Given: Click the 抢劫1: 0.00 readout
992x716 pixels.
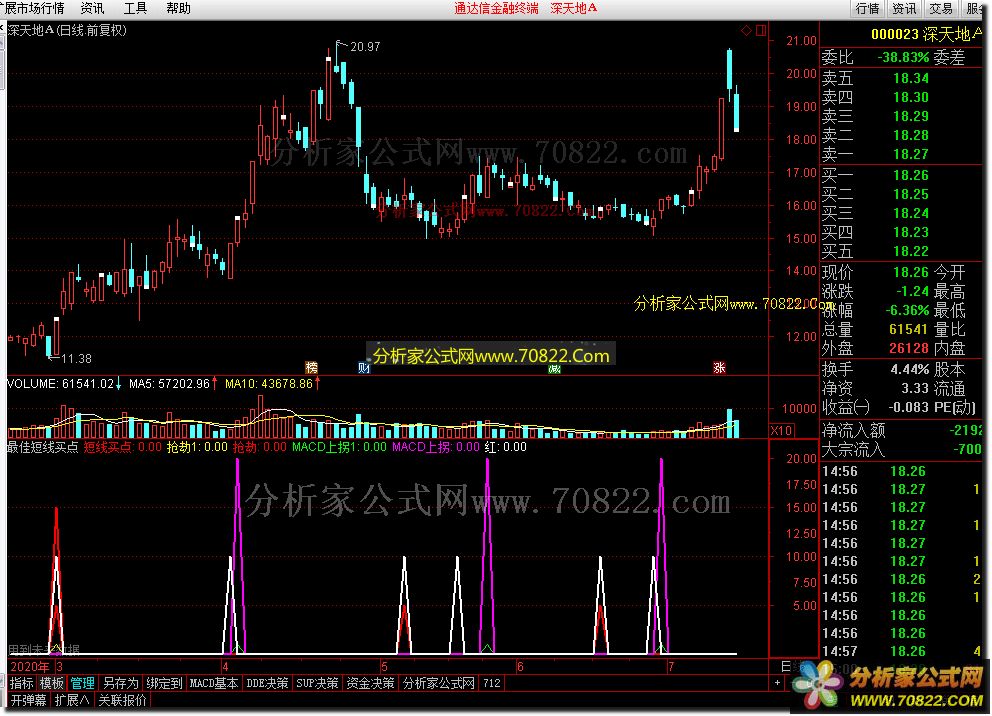Looking at the screenshot, I should pos(197,447).
